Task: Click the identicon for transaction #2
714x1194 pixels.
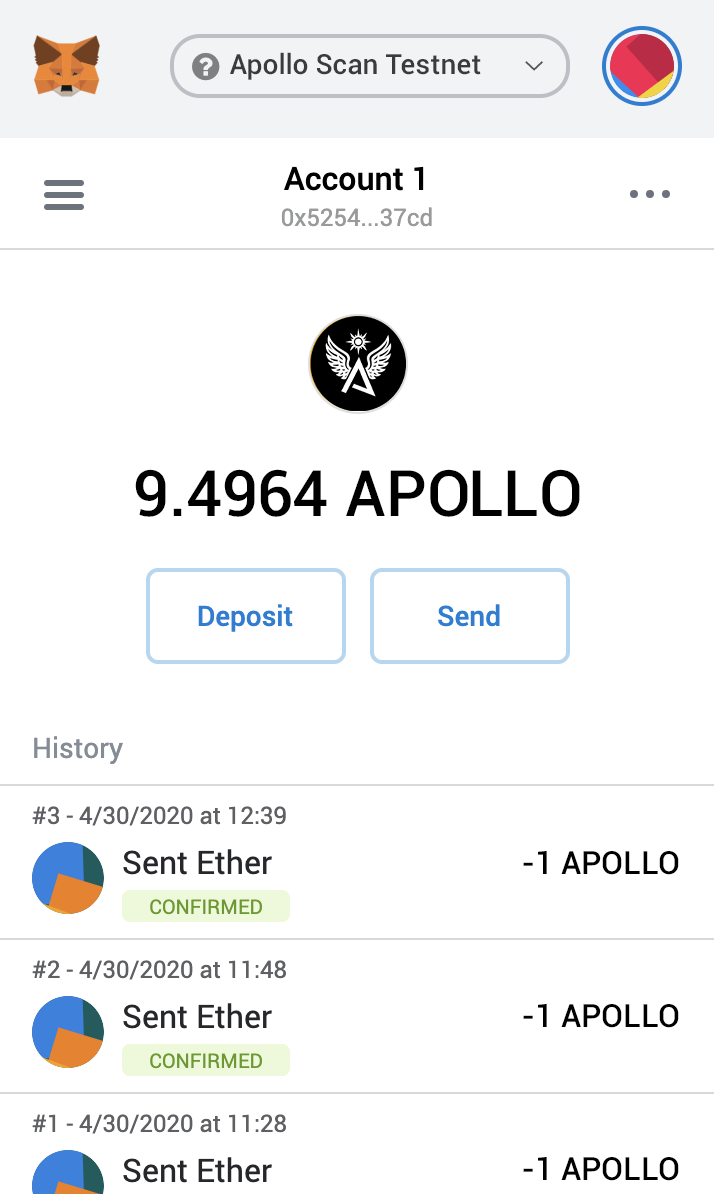Action: click(68, 1032)
